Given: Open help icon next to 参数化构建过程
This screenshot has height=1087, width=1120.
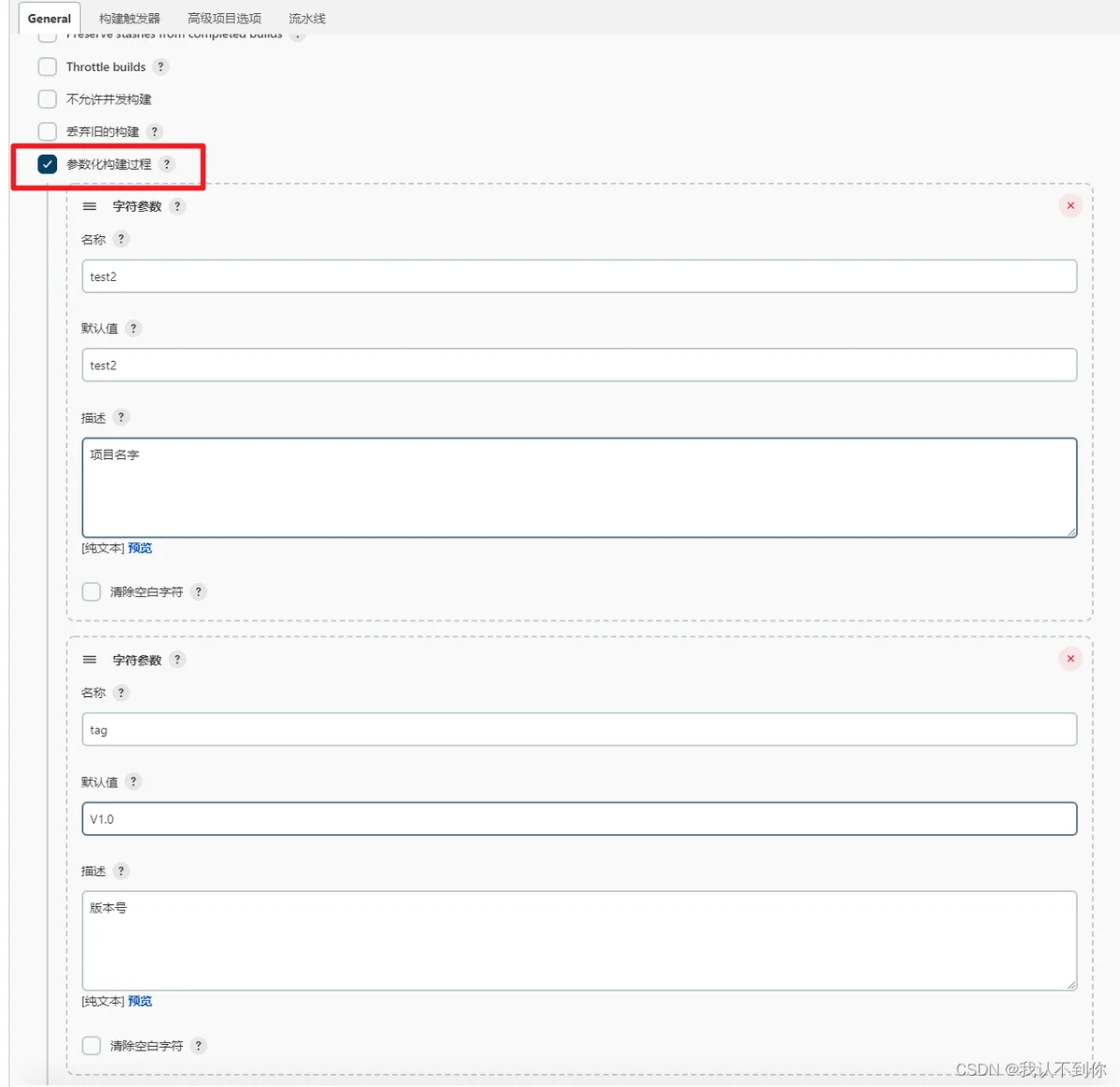Looking at the screenshot, I should (x=167, y=164).
